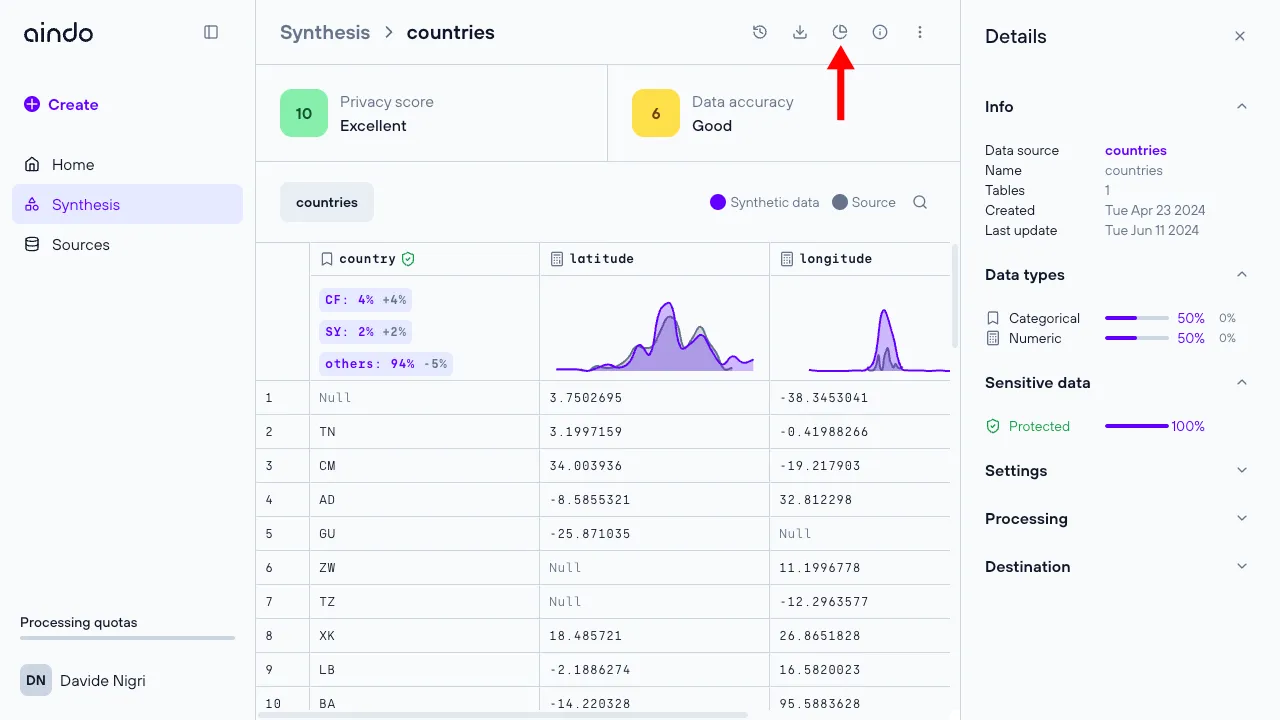Click latitude value 18.485721

pyautogui.click(x=655, y=636)
